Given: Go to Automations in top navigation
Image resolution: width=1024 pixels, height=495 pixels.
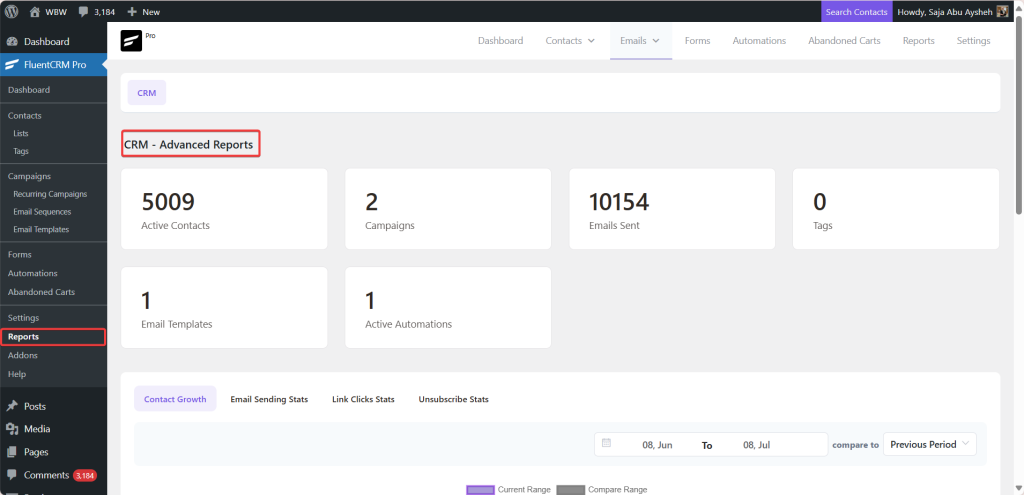Looking at the screenshot, I should (759, 40).
